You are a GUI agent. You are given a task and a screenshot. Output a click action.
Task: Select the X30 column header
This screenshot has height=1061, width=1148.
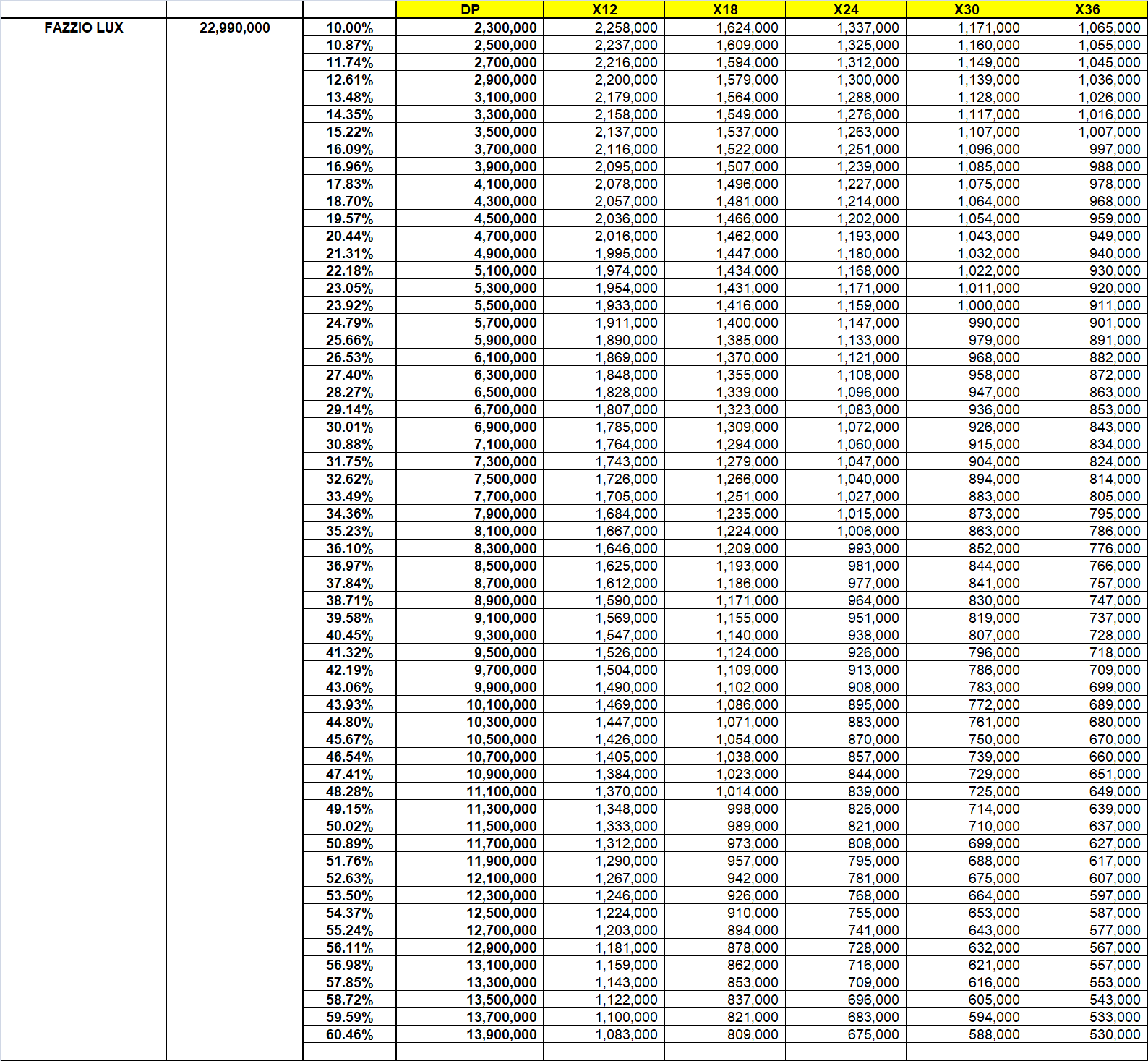(967, 9)
